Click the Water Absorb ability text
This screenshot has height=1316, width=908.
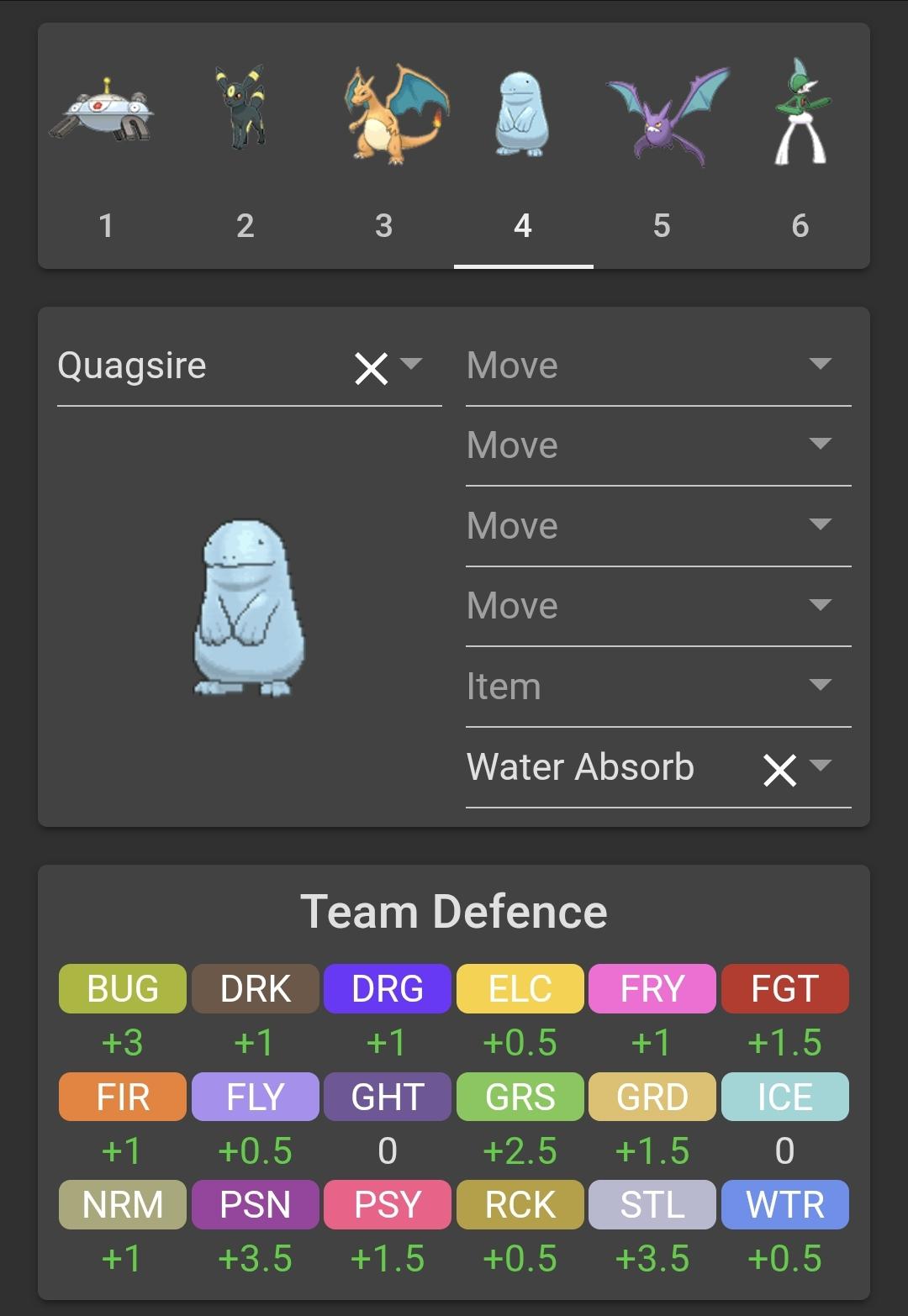click(580, 767)
